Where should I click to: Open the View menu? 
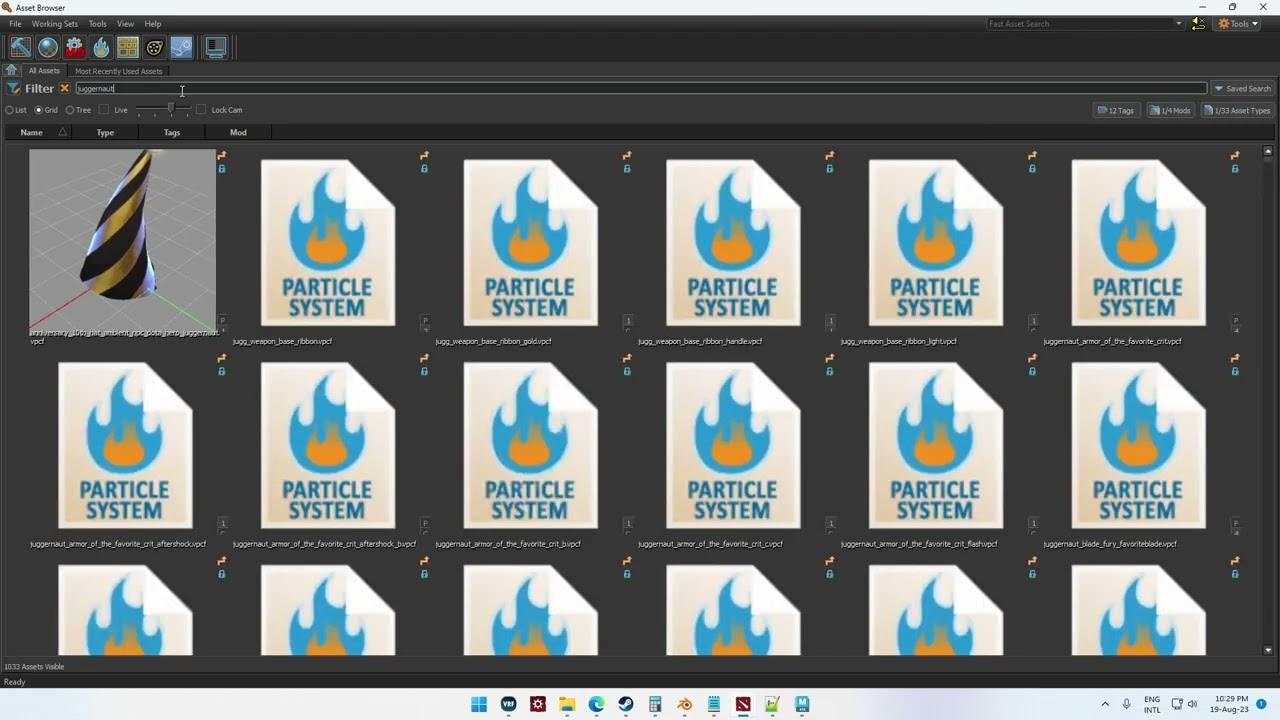pyautogui.click(x=125, y=23)
